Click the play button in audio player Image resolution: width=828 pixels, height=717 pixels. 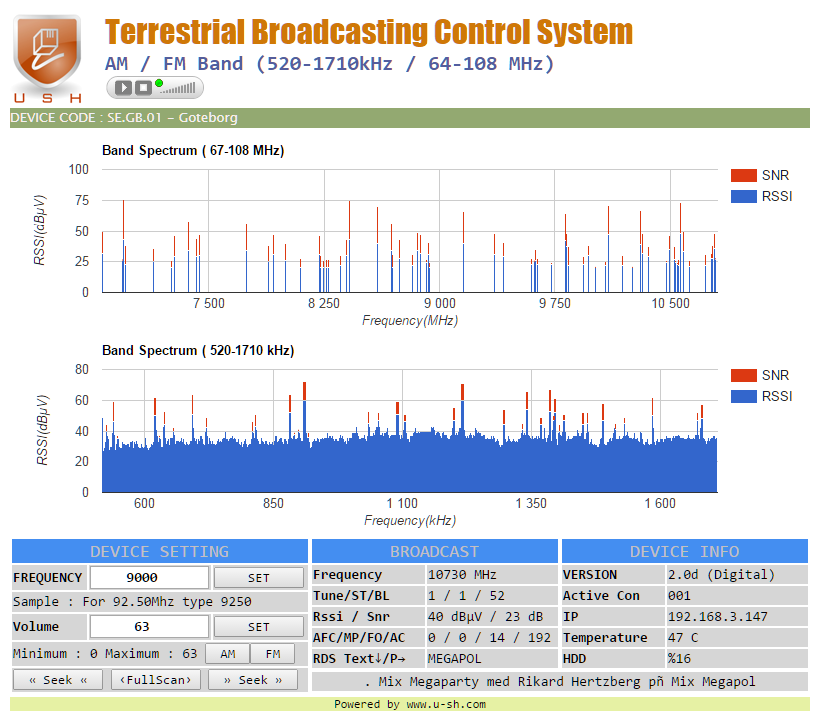pos(124,88)
